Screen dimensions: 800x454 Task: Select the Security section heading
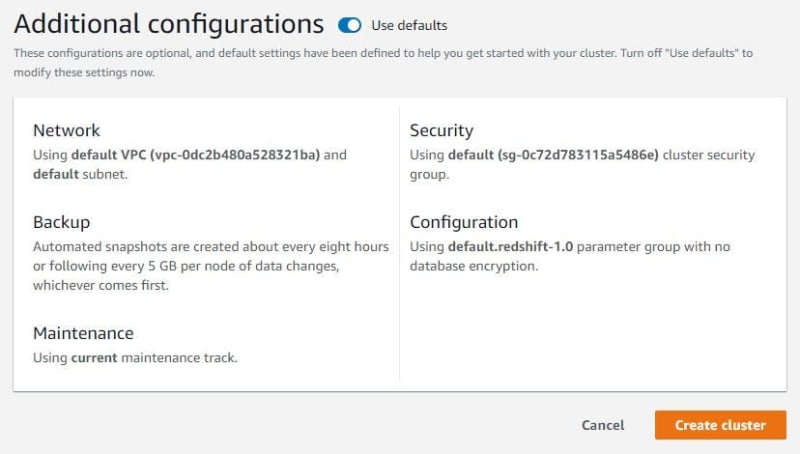tap(441, 130)
